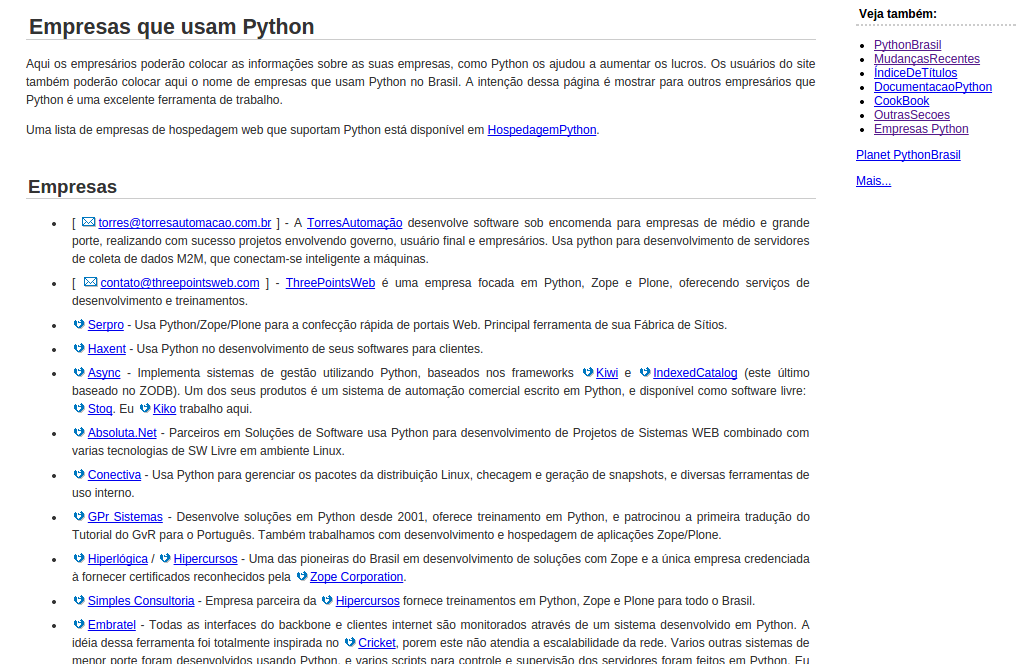Follow the Cricket link
This screenshot has width=1022, height=664.
(x=377, y=643)
